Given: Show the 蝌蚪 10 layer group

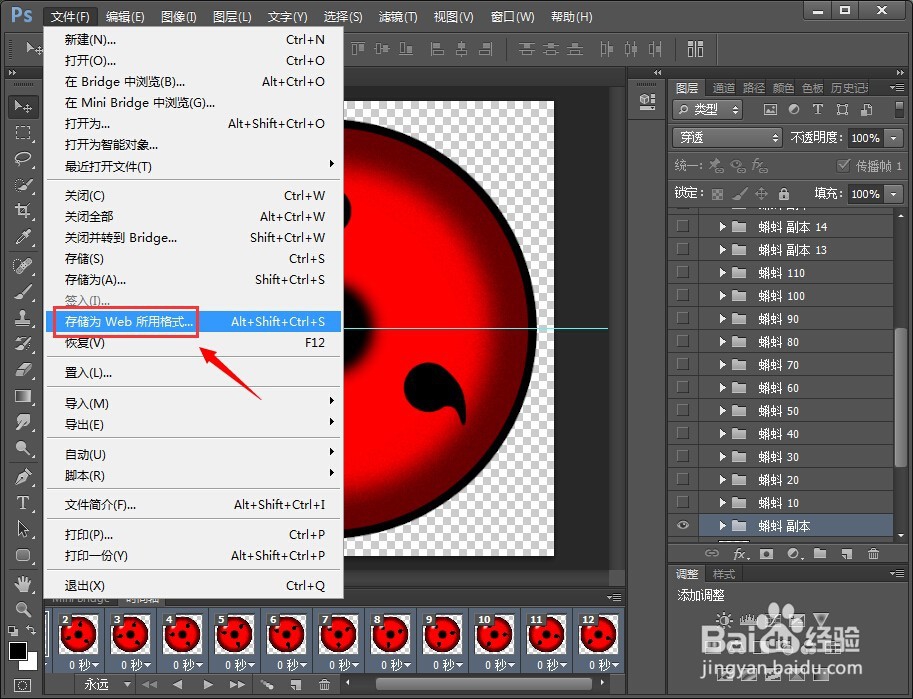Looking at the screenshot, I should click(x=682, y=502).
